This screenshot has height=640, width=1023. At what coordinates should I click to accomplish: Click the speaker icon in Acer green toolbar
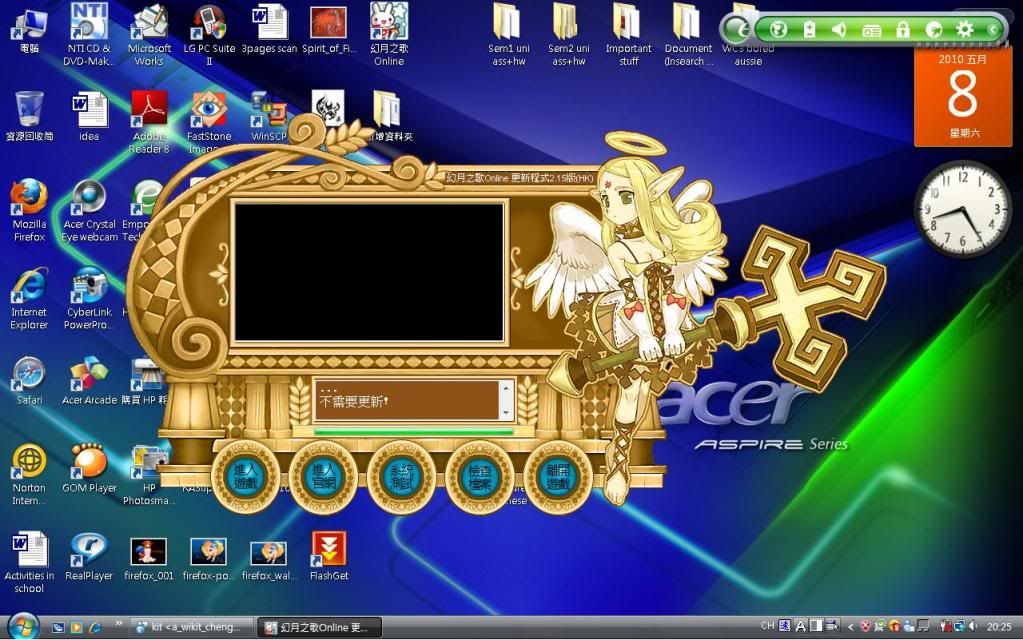[840, 29]
